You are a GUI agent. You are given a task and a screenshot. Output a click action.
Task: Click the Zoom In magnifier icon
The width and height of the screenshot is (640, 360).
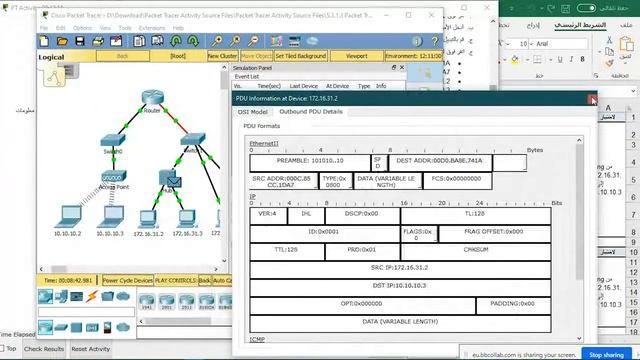point(217,41)
